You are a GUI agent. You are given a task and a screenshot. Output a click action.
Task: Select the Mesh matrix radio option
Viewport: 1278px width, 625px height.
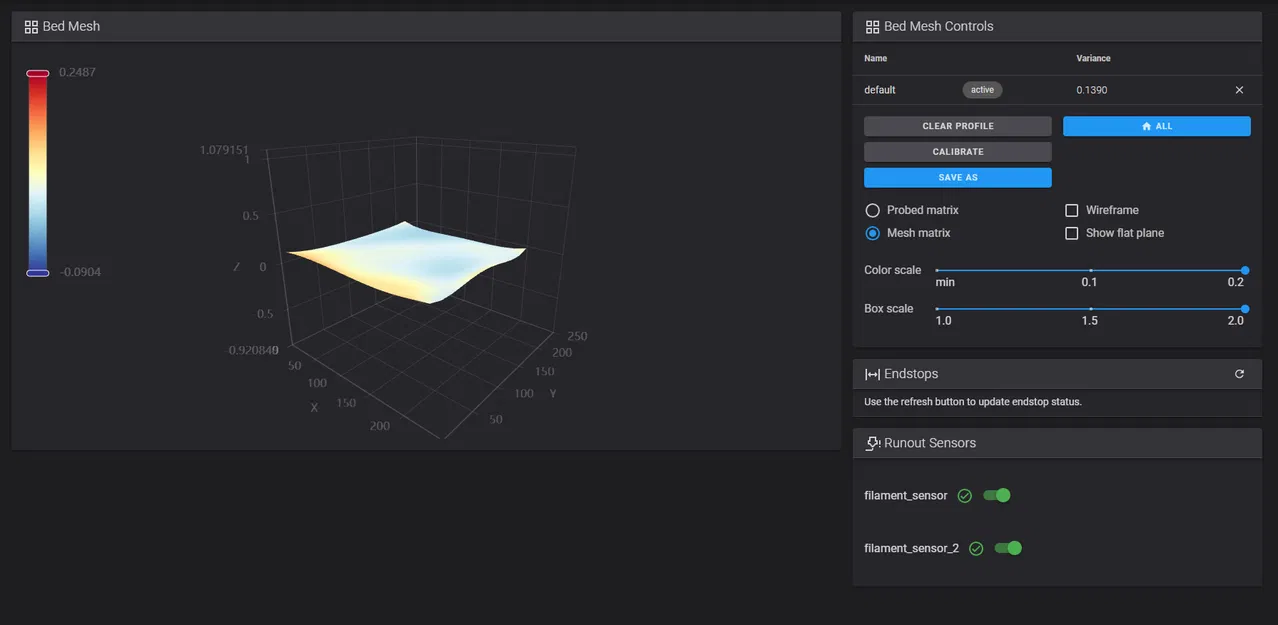click(x=873, y=233)
